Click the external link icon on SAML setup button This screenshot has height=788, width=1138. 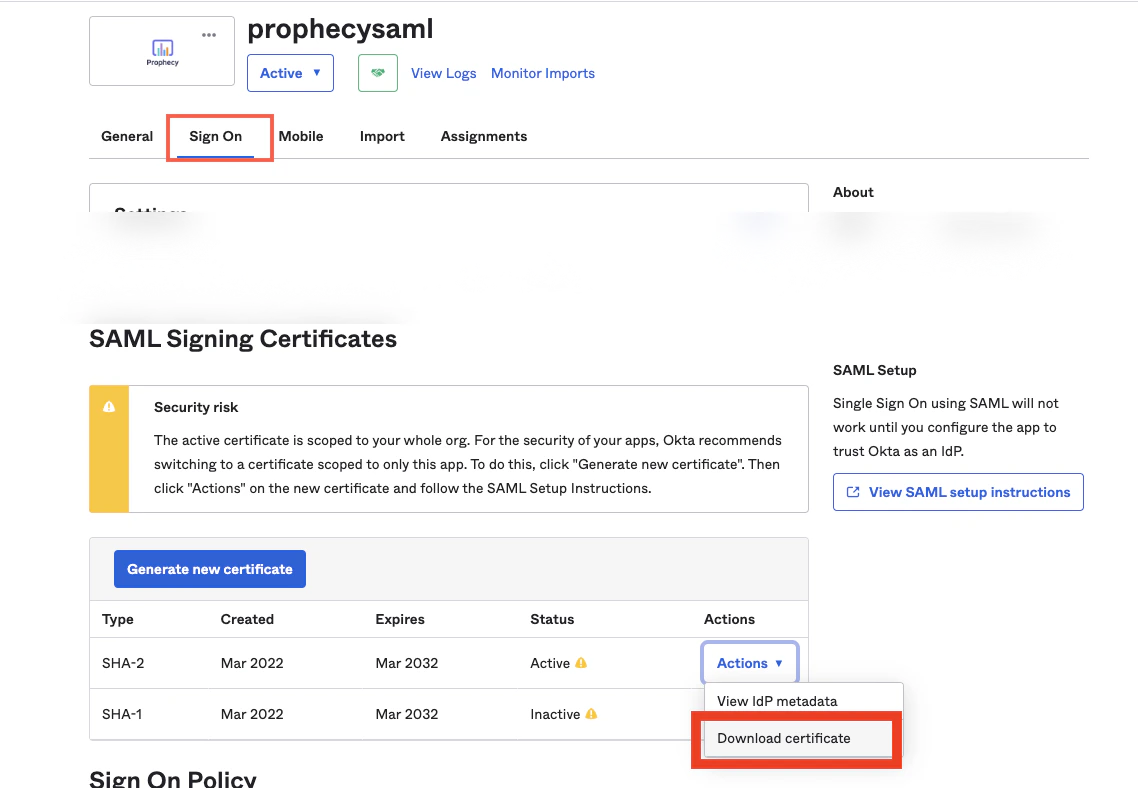(x=853, y=491)
